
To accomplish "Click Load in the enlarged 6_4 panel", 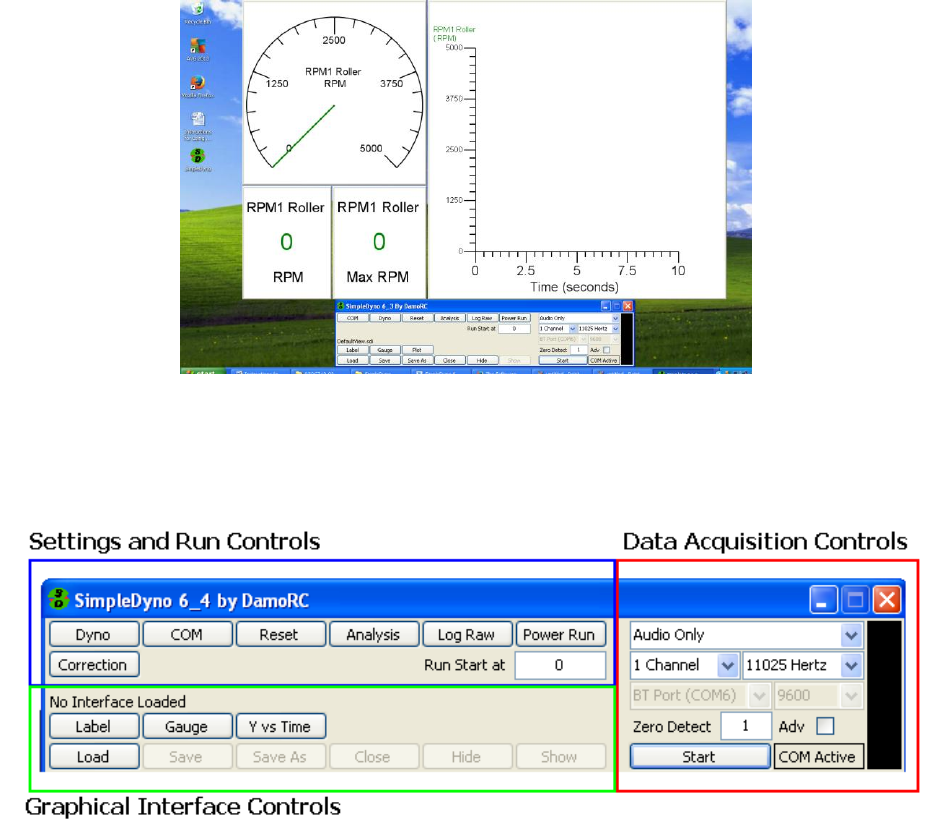I will [x=94, y=756].
